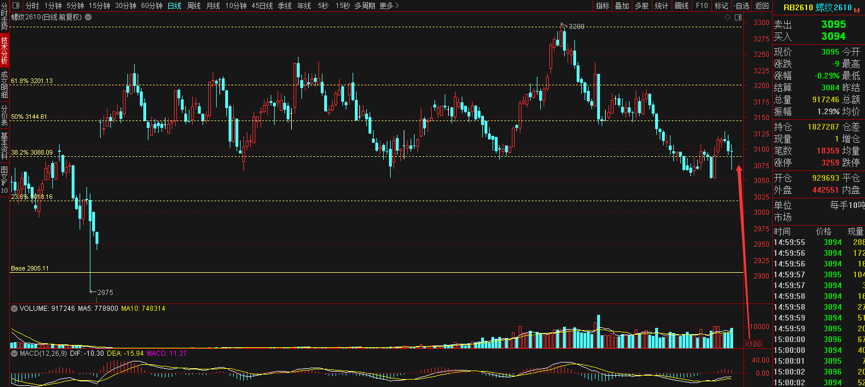Add to watchlist via 自选 button
Image resolution: width=865 pixels, height=387 pixels.
(x=741, y=6)
